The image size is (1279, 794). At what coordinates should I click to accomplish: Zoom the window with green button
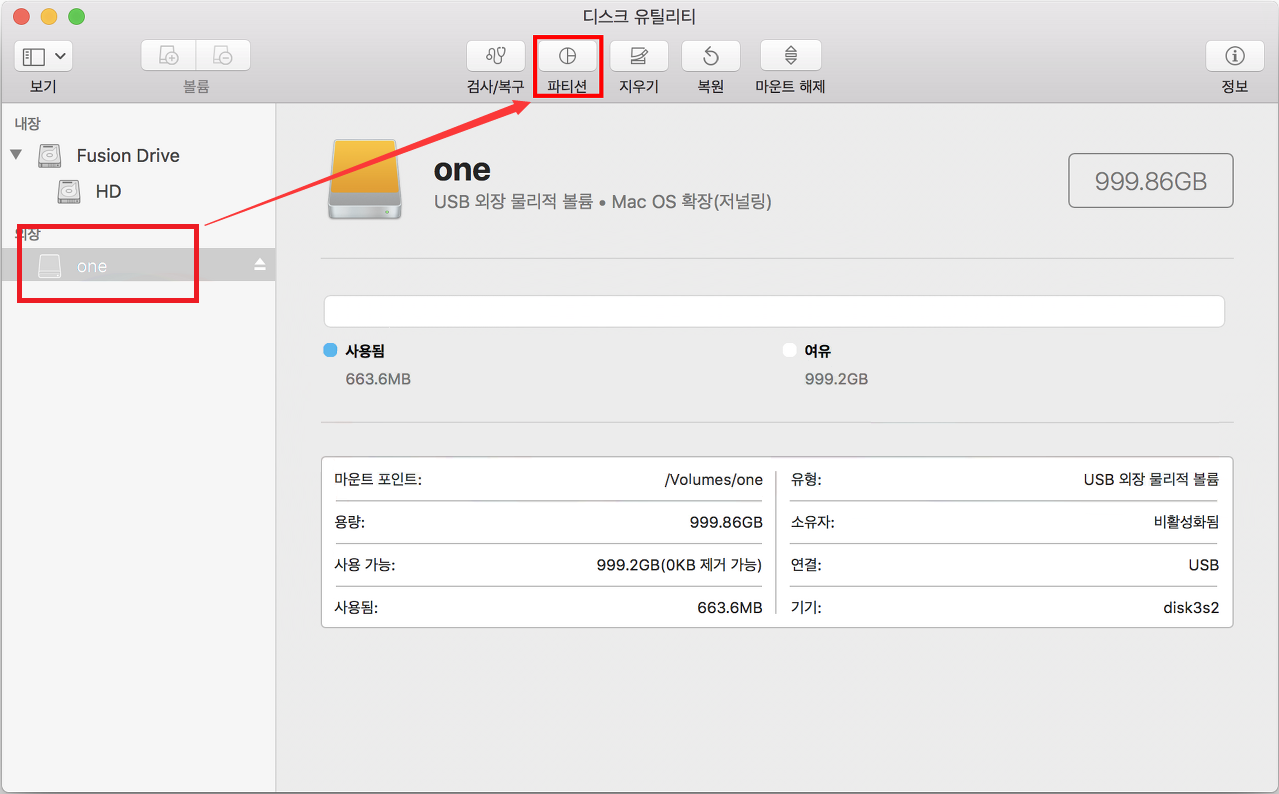pyautogui.click(x=76, y=17)
